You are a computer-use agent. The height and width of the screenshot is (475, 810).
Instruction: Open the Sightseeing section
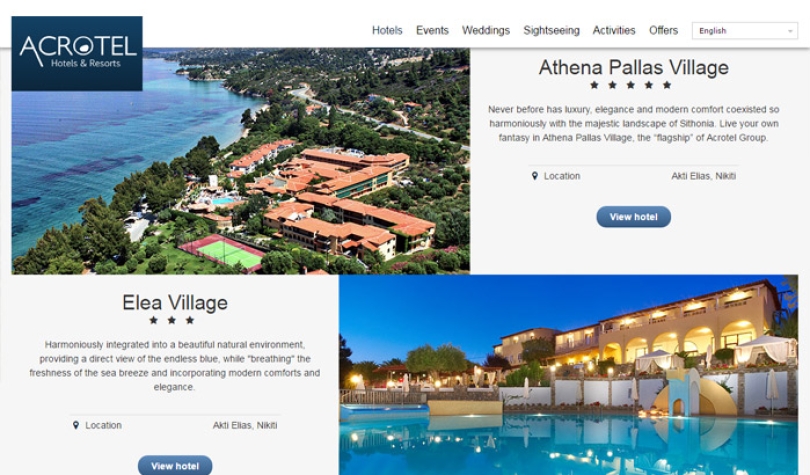pyautogui.click(x=551, y=30)
